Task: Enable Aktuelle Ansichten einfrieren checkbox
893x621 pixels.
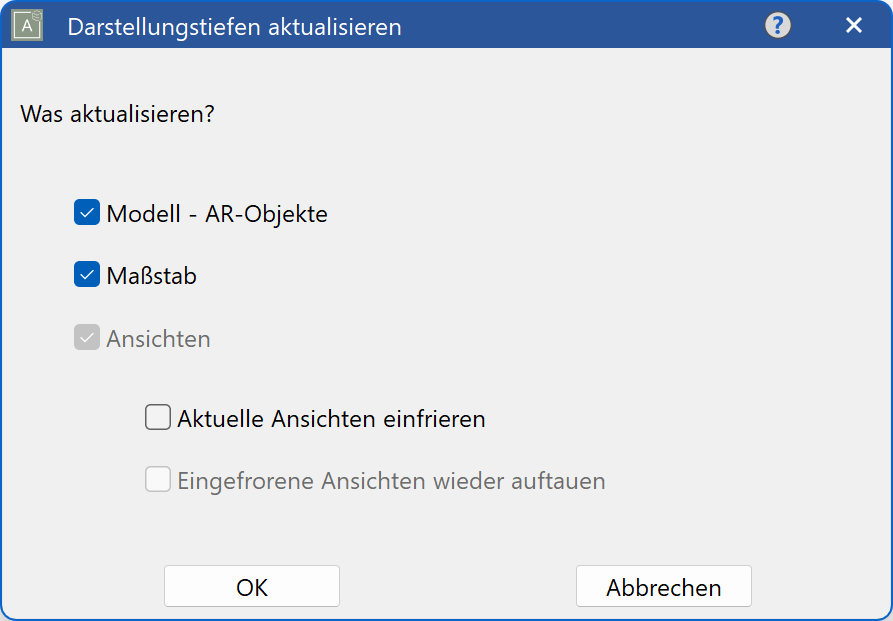Action: 158,417
